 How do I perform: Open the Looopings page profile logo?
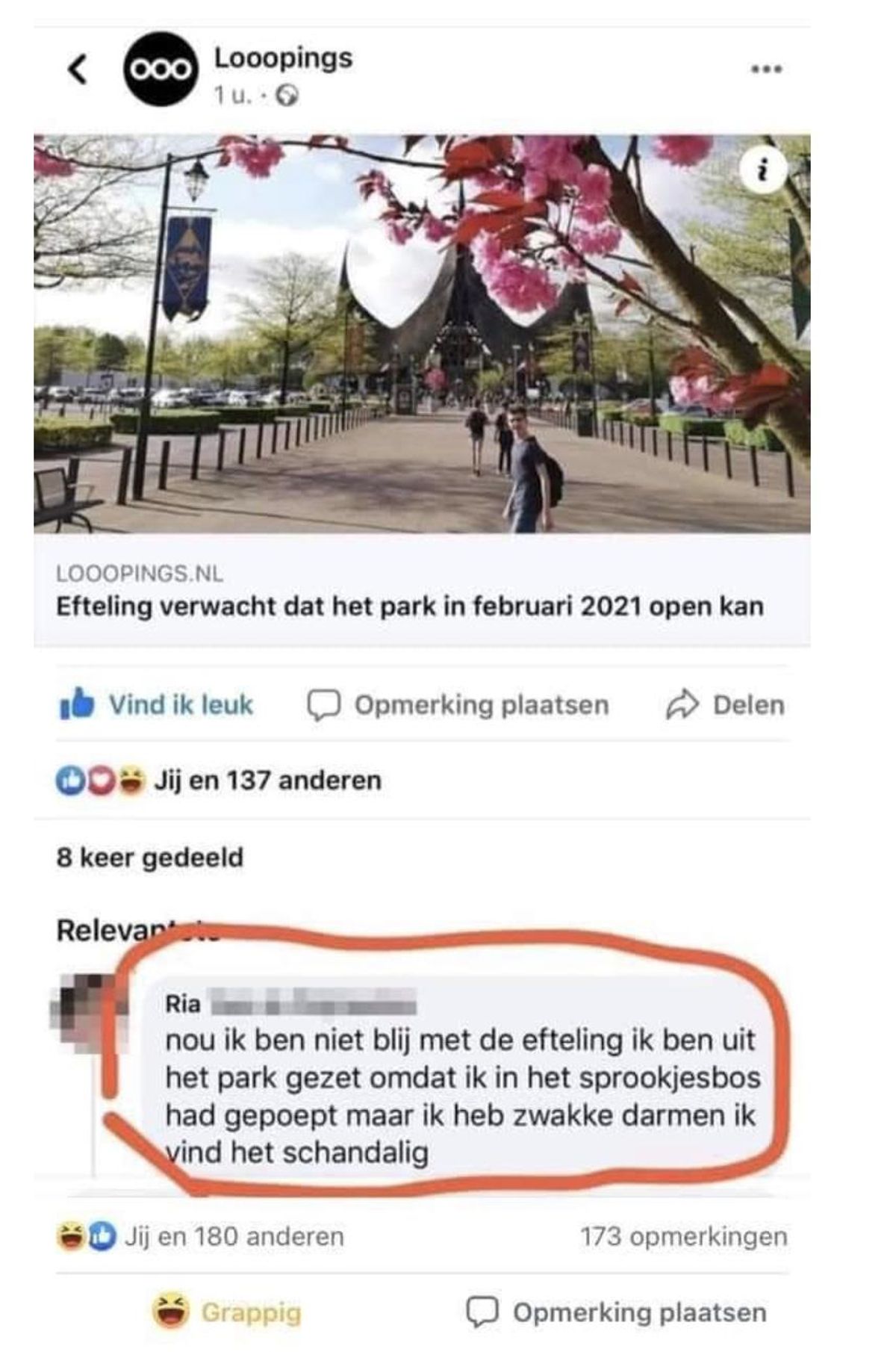[160, 69]
